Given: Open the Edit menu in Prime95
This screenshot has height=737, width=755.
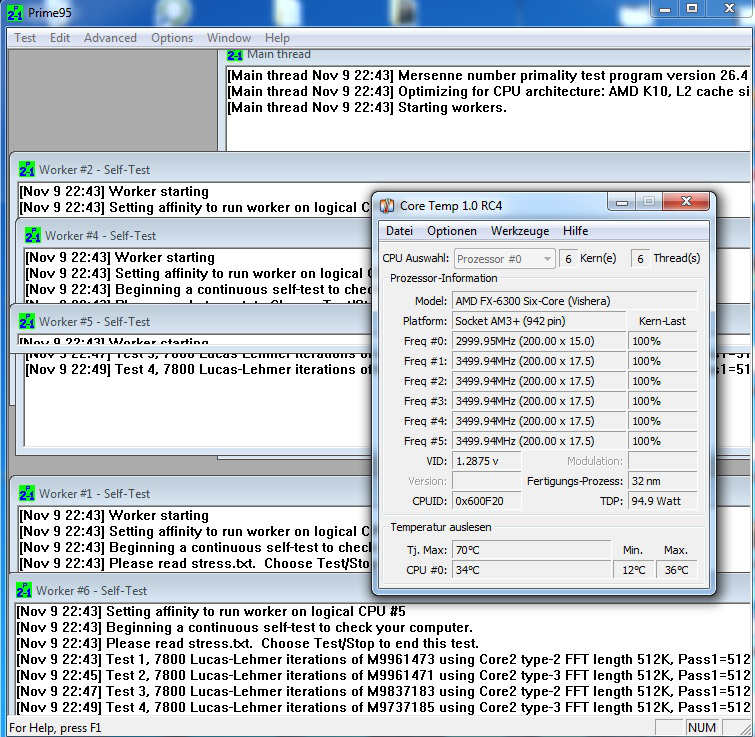Looking at the screenshot, I should point(60,38).
